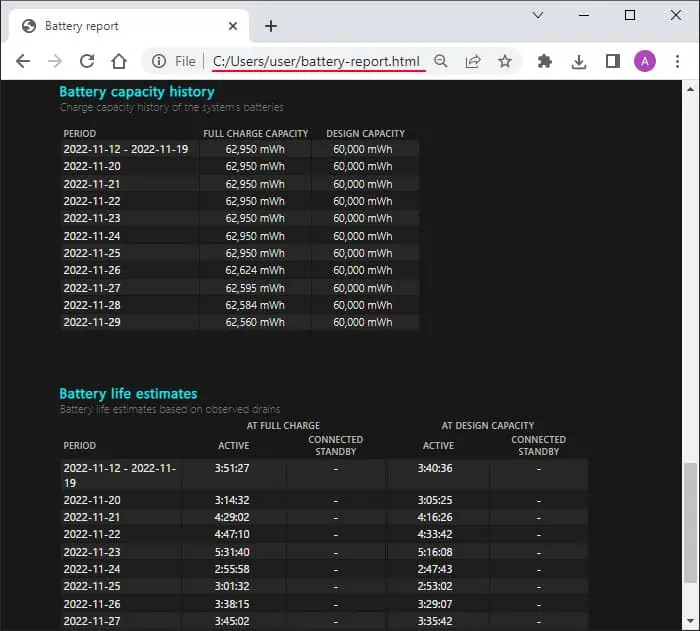This screenshot has width=700, height=631.
Task: Click the forward navigation arrow
Action: (x=55, y=61)
